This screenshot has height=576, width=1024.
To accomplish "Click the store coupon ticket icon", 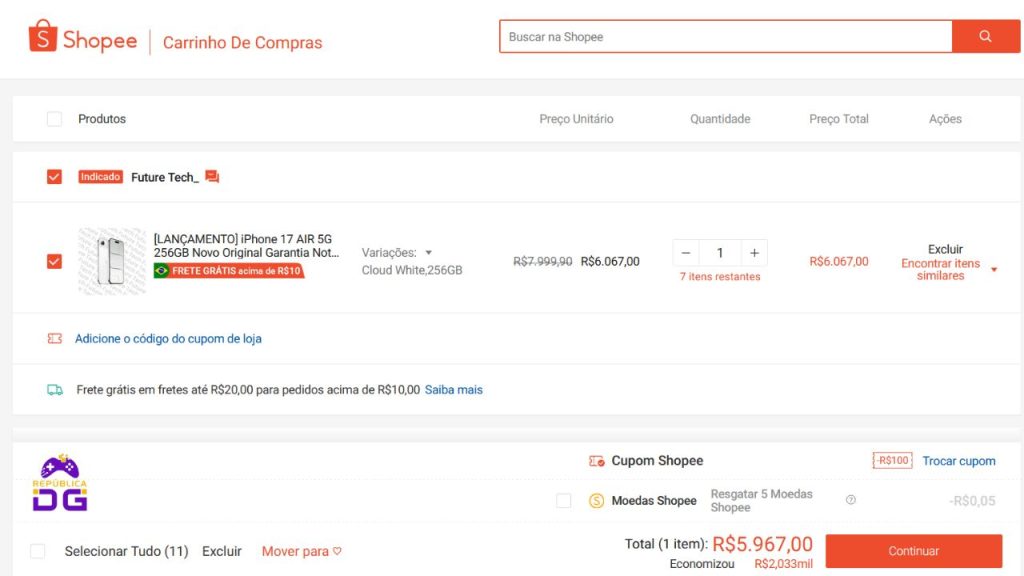I will point(55,339).
